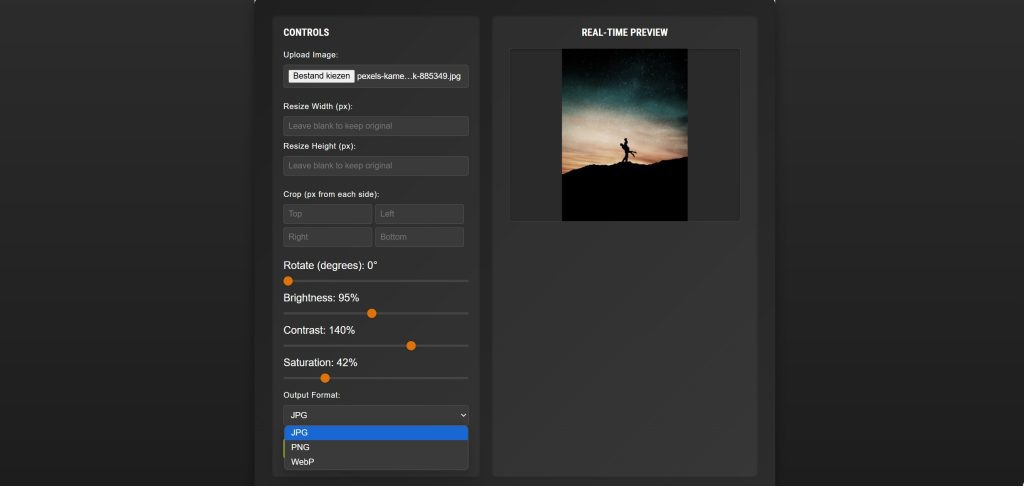Click the 'Upload Image:' label
1024x486 pixels.
point(311,55)
